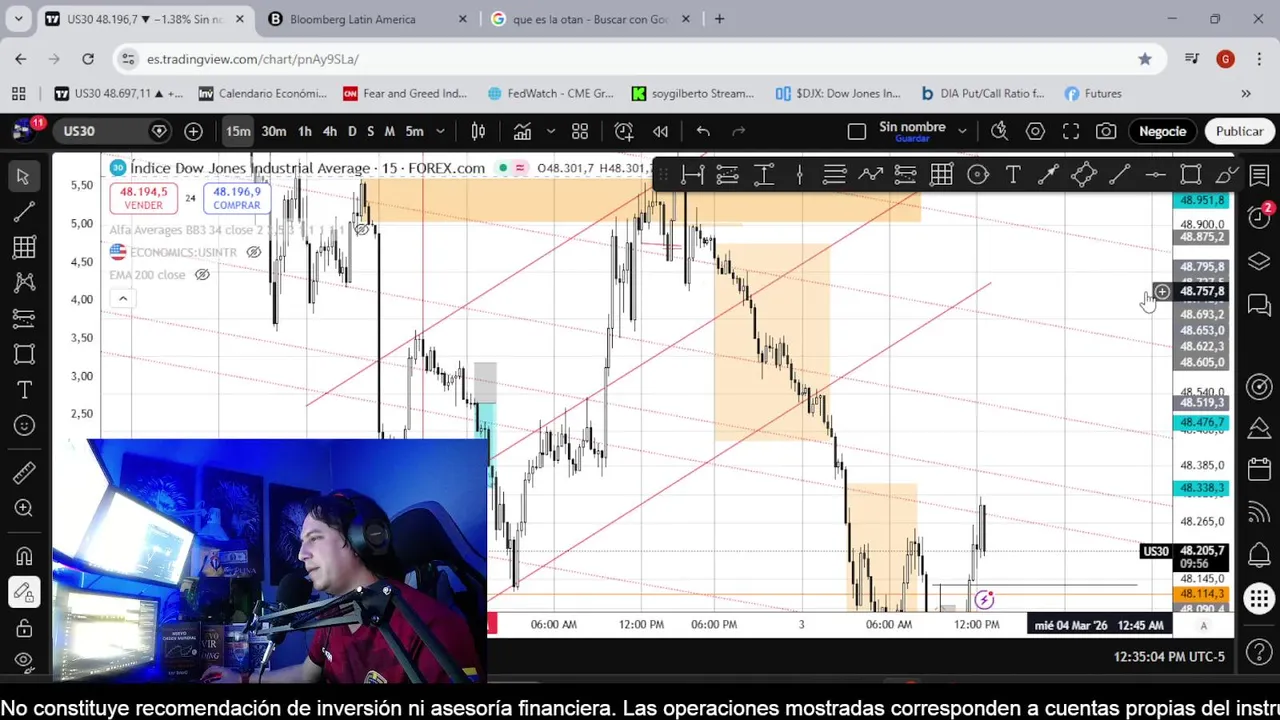Create an alert with clock icon
1280x720 pixels.
pyautogui.click(x=624, y=131)
